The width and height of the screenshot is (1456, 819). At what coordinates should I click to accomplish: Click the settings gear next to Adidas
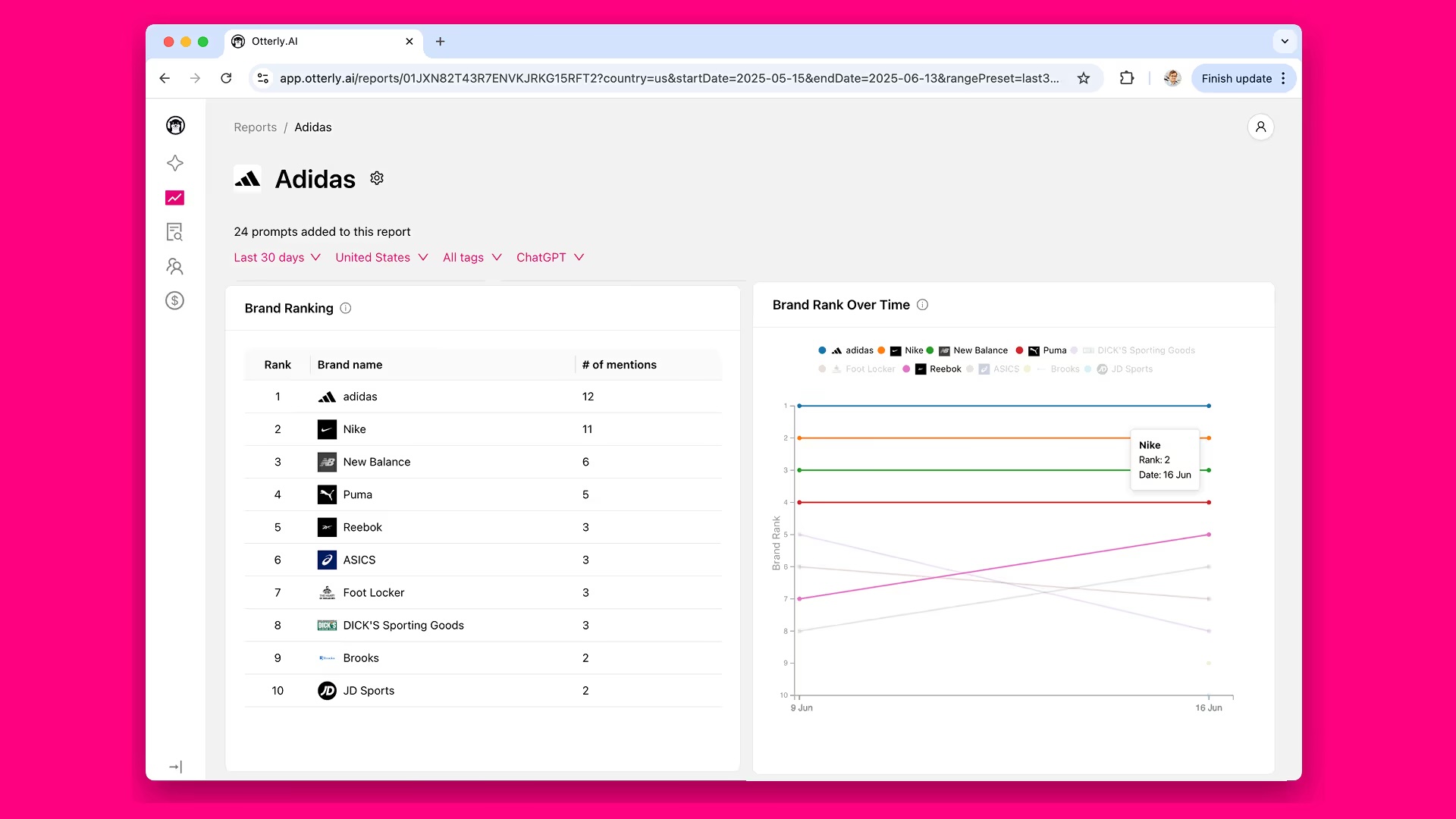377,178
